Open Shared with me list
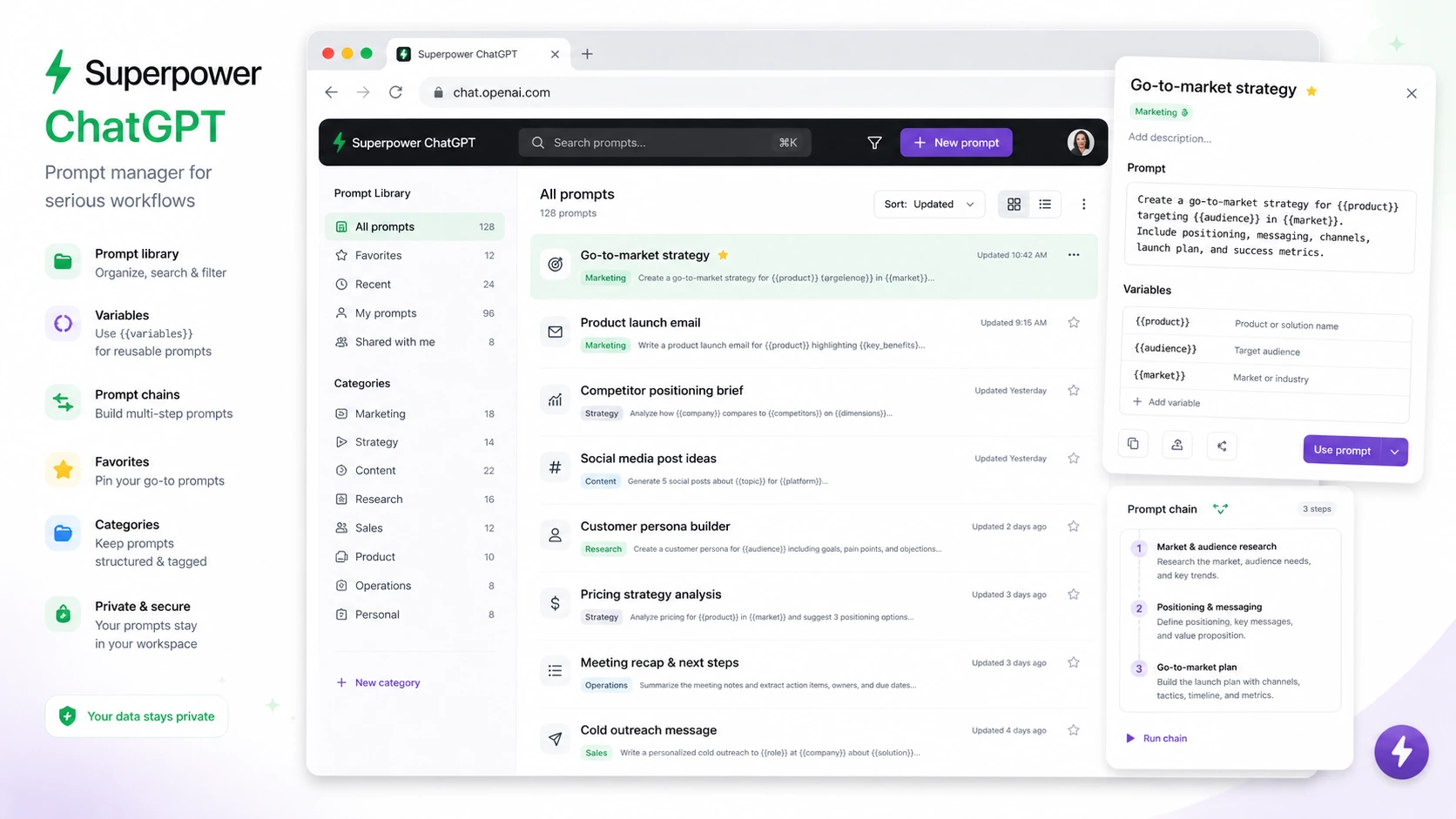Screen dimensions: 1456x819 [415, 342]
